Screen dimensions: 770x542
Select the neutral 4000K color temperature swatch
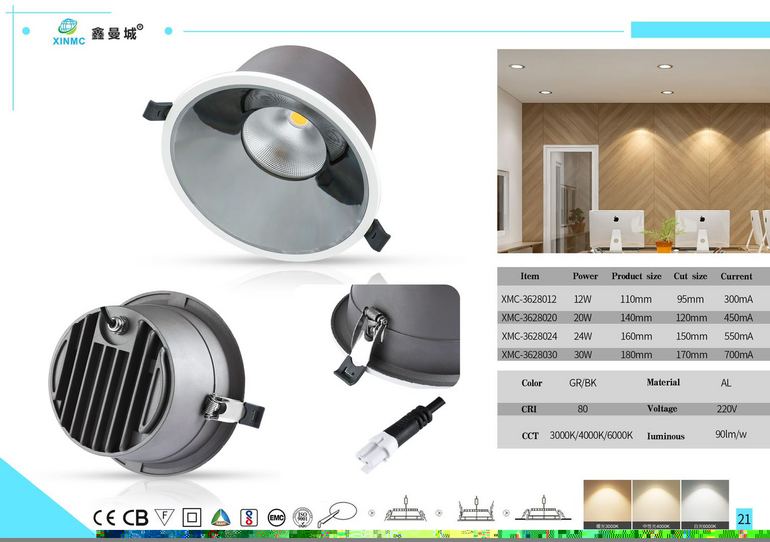click(655, 503)
